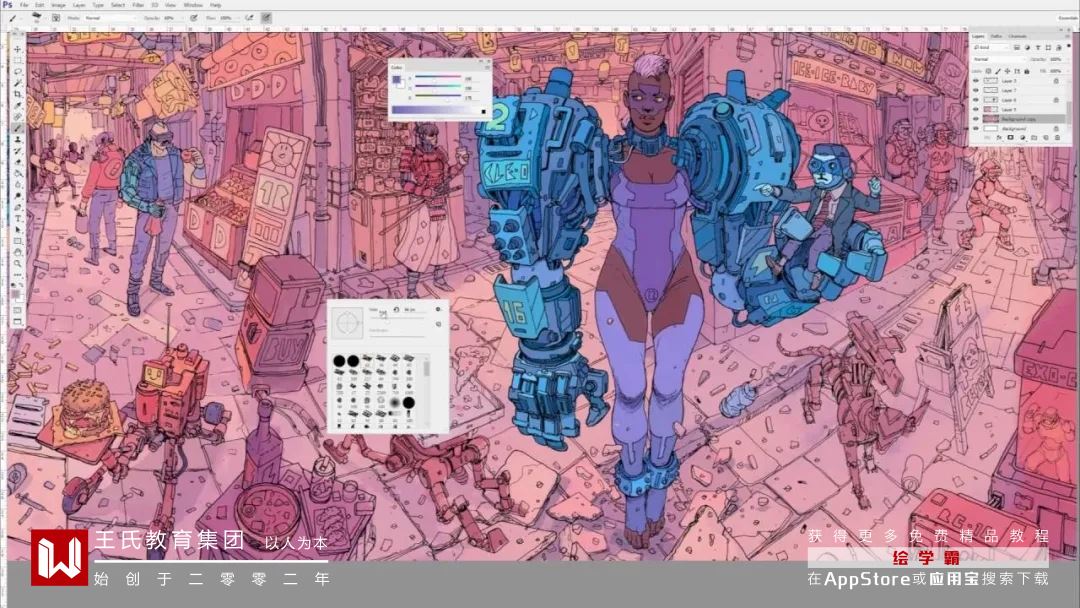Hide the Background copy layer
The width and height of the screenshot is (1080, 608).
click(976, 119)
